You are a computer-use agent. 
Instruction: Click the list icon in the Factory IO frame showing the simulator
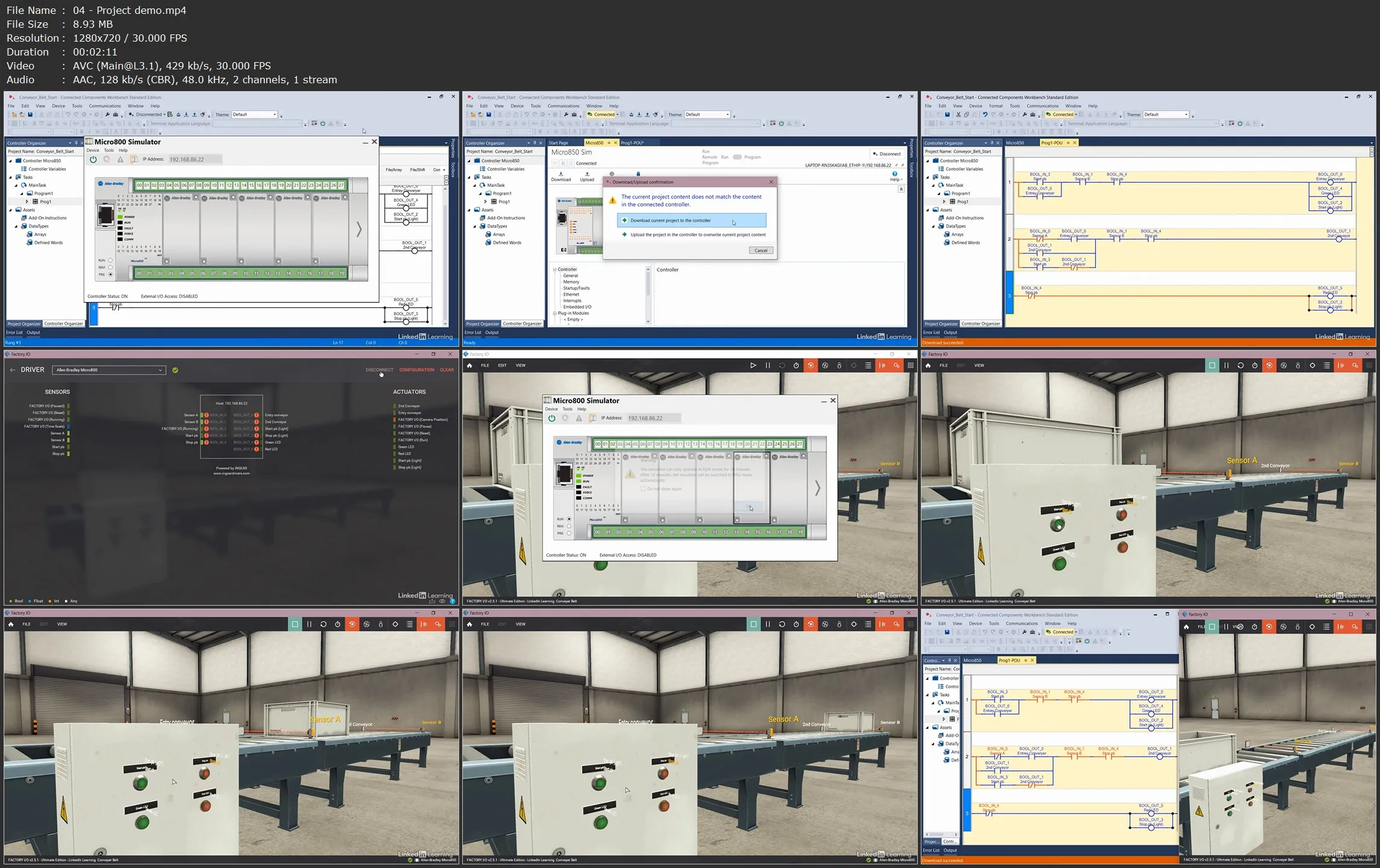[x=868, y=366]
